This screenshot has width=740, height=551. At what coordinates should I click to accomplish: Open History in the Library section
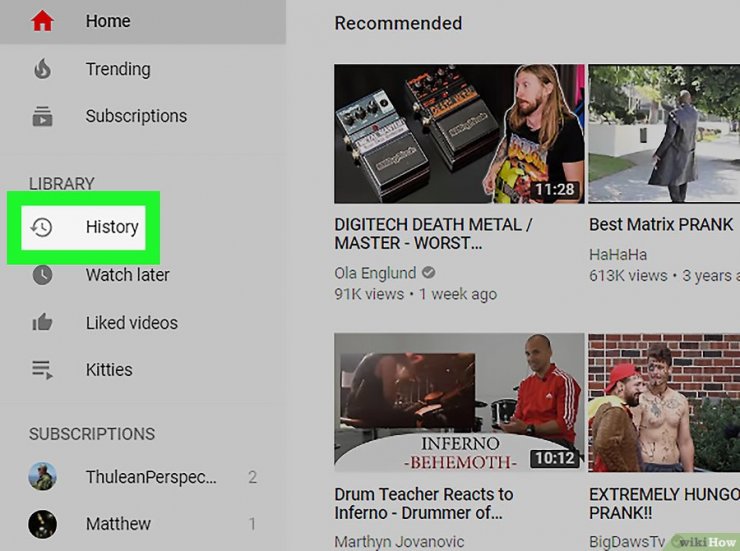84,227
